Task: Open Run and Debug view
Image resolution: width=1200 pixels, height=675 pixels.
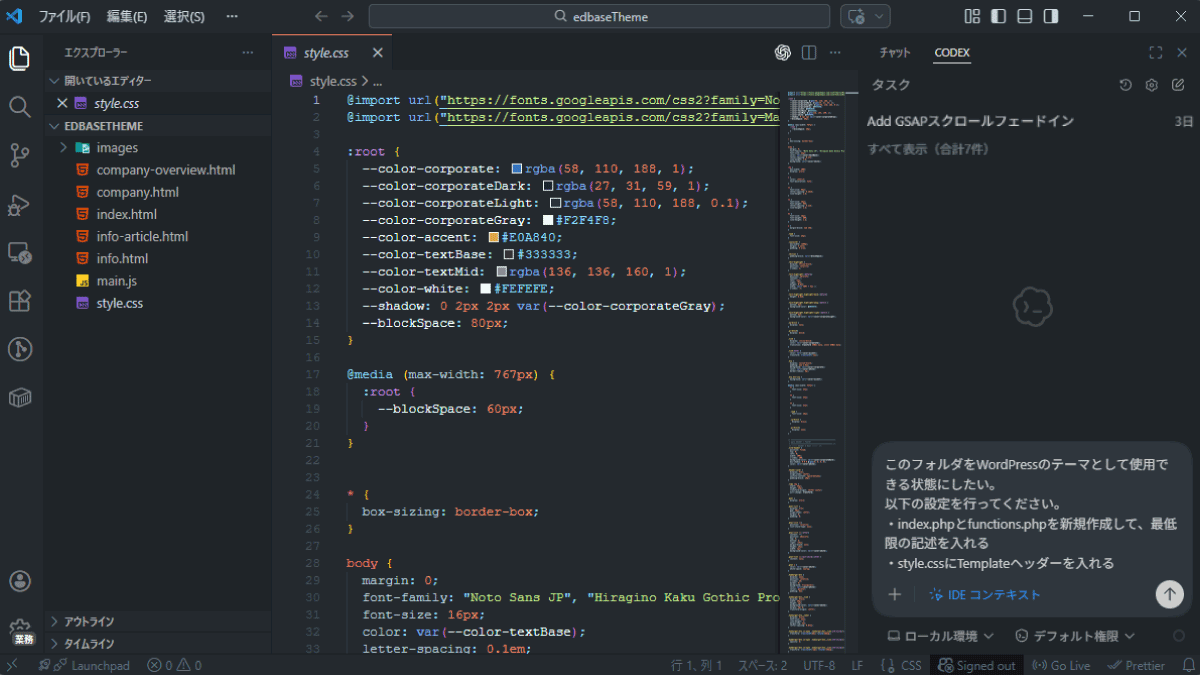Action: pos(19,204)
